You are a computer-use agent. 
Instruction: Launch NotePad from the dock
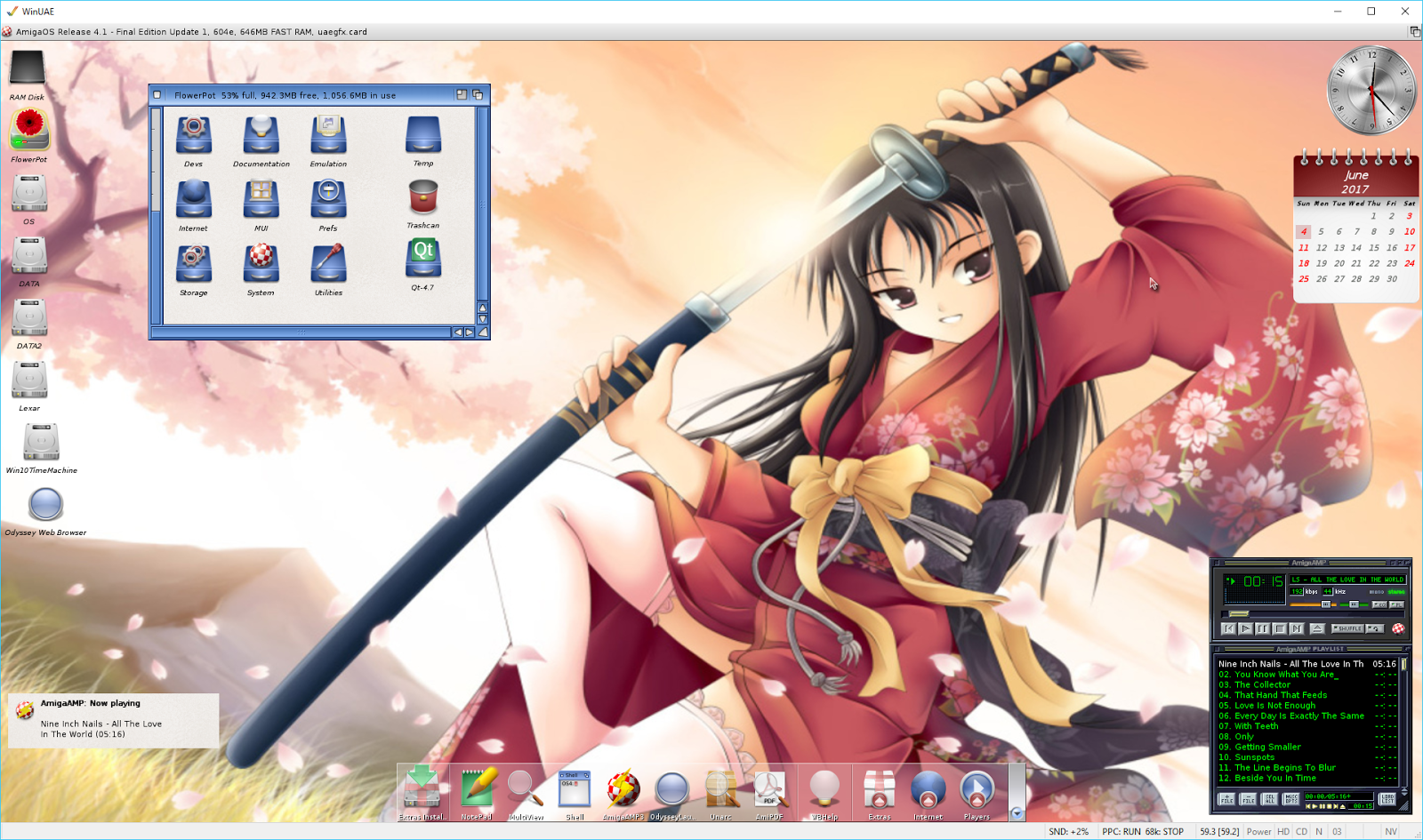click(x=477, y=792)
